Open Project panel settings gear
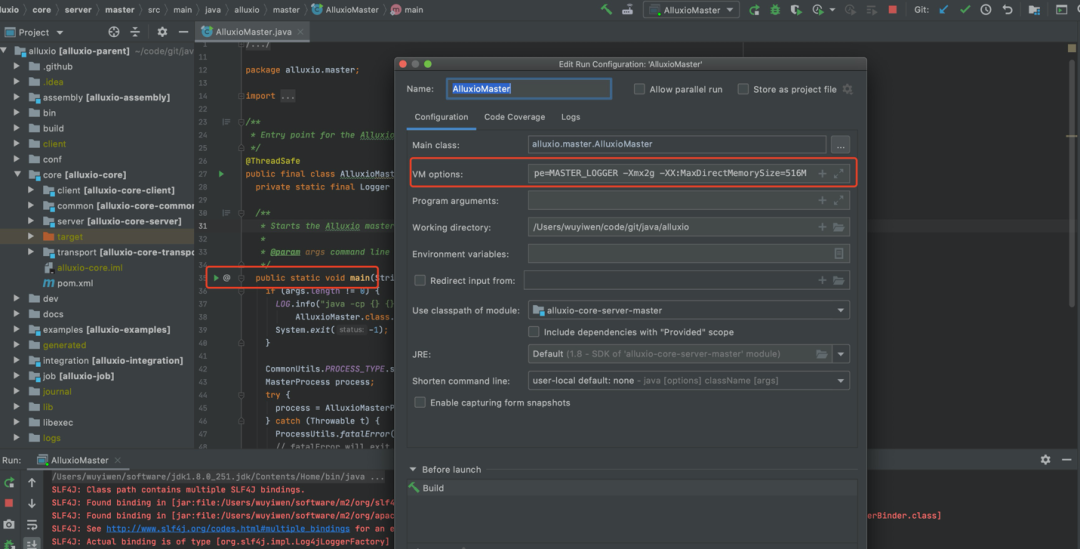The width and height of the screenshot is (1080, 549). pos(162,32)
